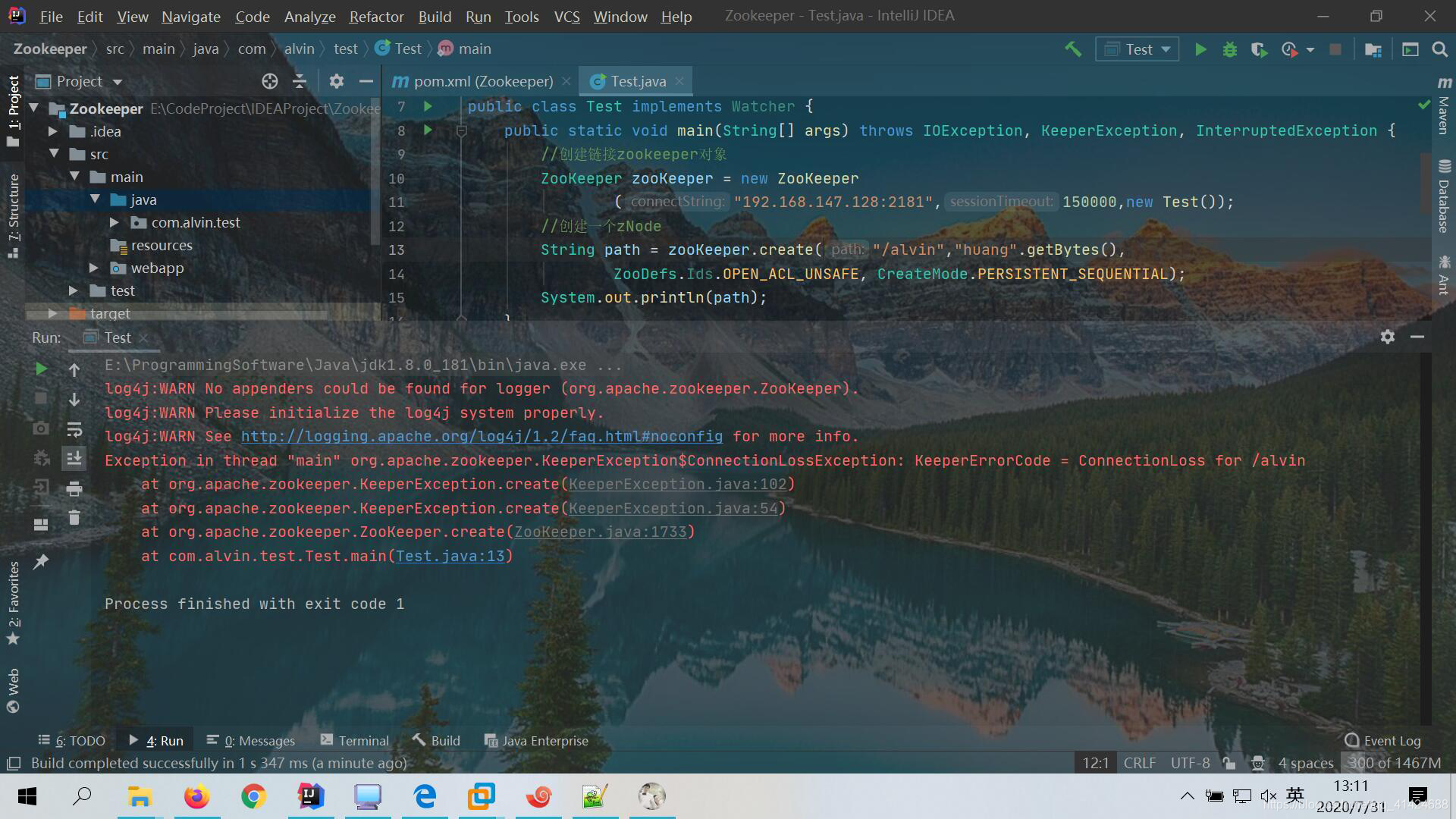Click the locate target icon in Project panel
The image size is (1456, 819).
click(x=270, y=81)
